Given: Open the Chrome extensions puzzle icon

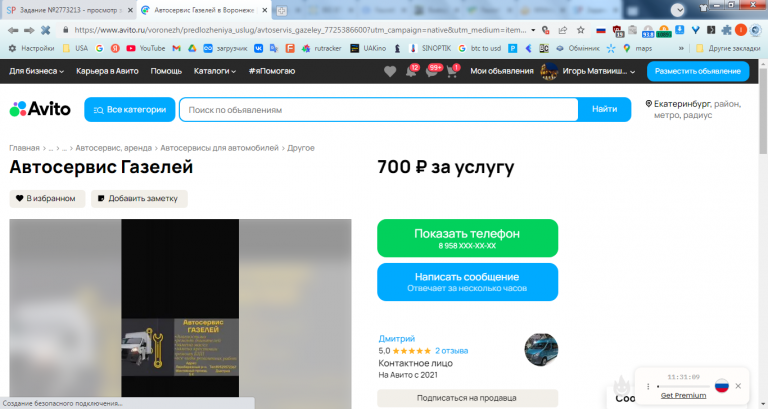Looking at the screenshot, I should [726, 30].
